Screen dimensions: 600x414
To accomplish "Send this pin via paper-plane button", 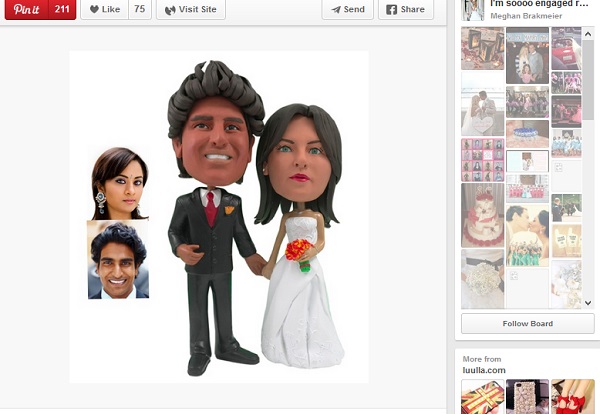I will 346,9.
